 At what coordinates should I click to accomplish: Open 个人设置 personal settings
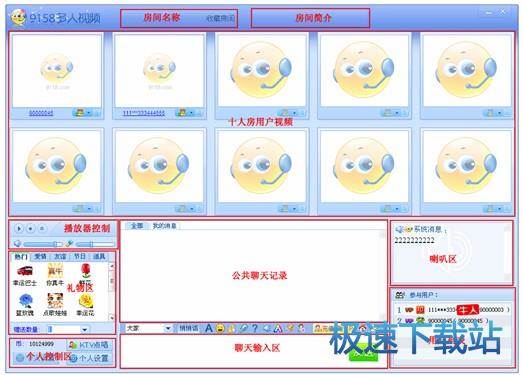click(89, 358)
